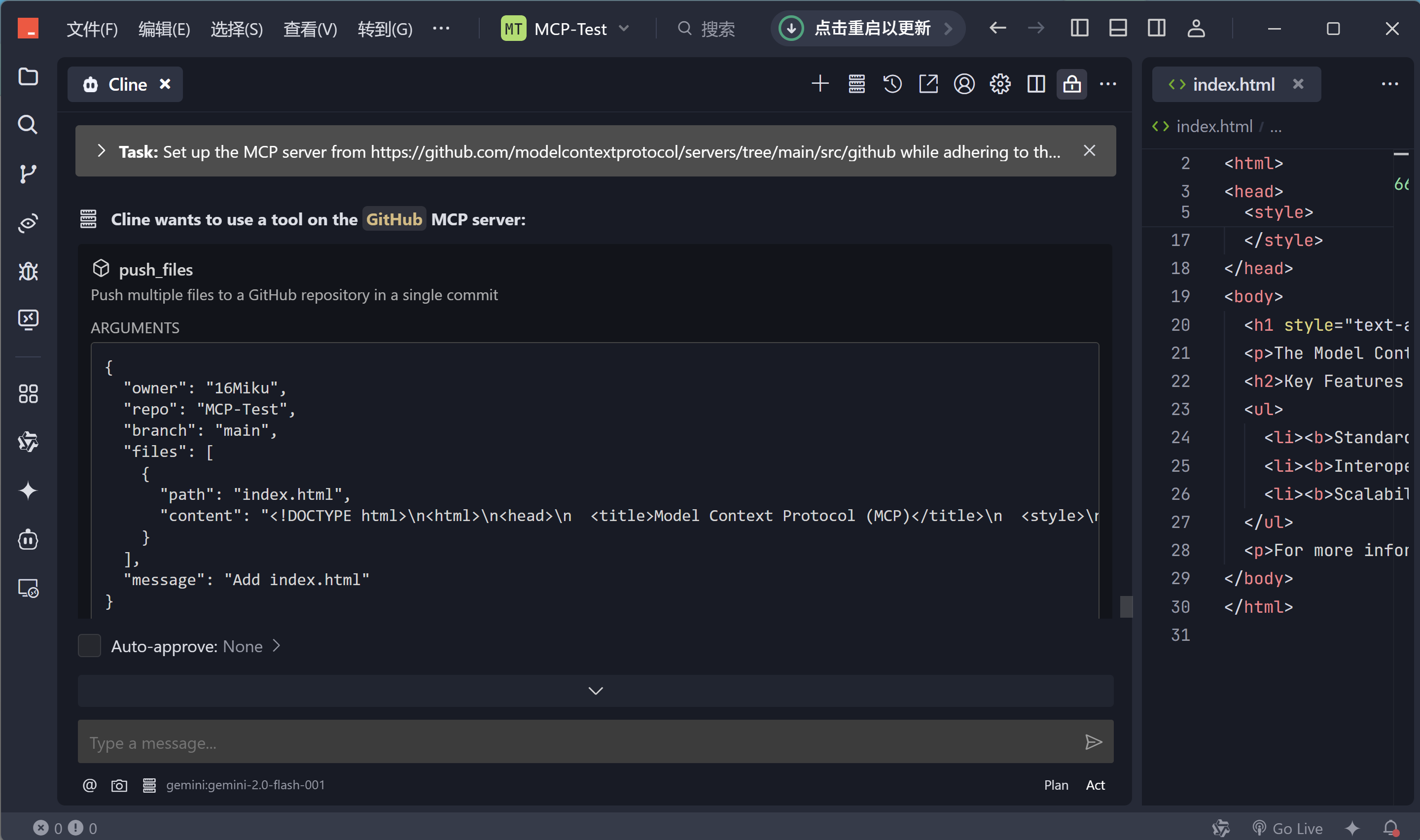Open the 文件(F) menu

pyautogui.click(x=92, y=28)
